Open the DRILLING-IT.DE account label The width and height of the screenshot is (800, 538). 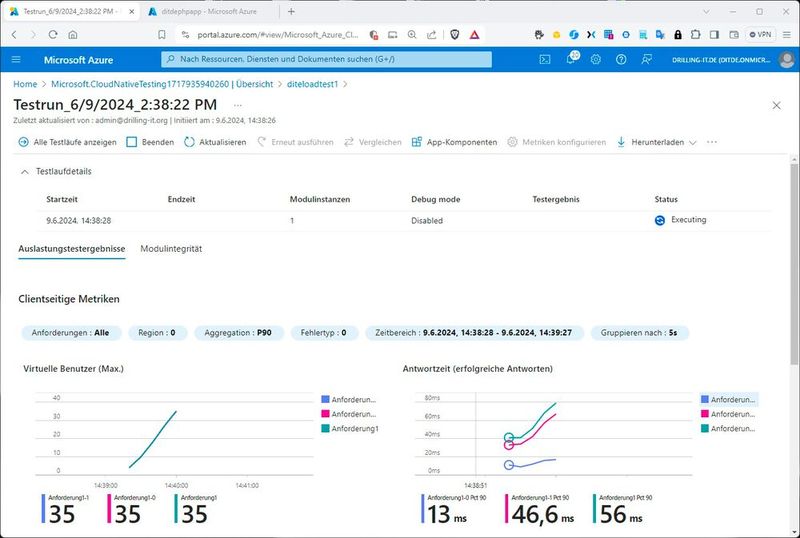click(721, 60)
